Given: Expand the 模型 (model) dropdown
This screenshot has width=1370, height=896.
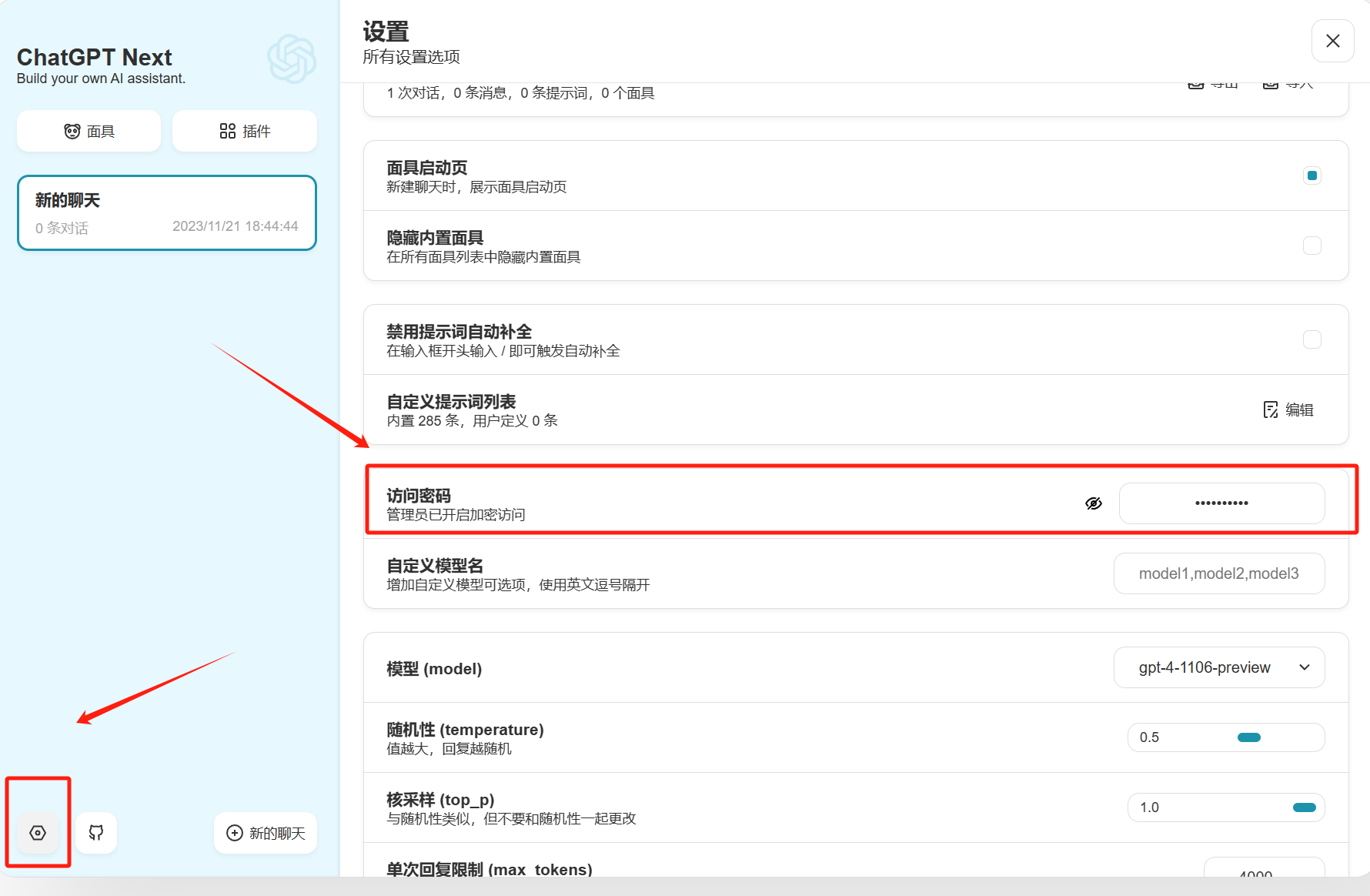Looking at the screenshot, I should [1218, 667].
